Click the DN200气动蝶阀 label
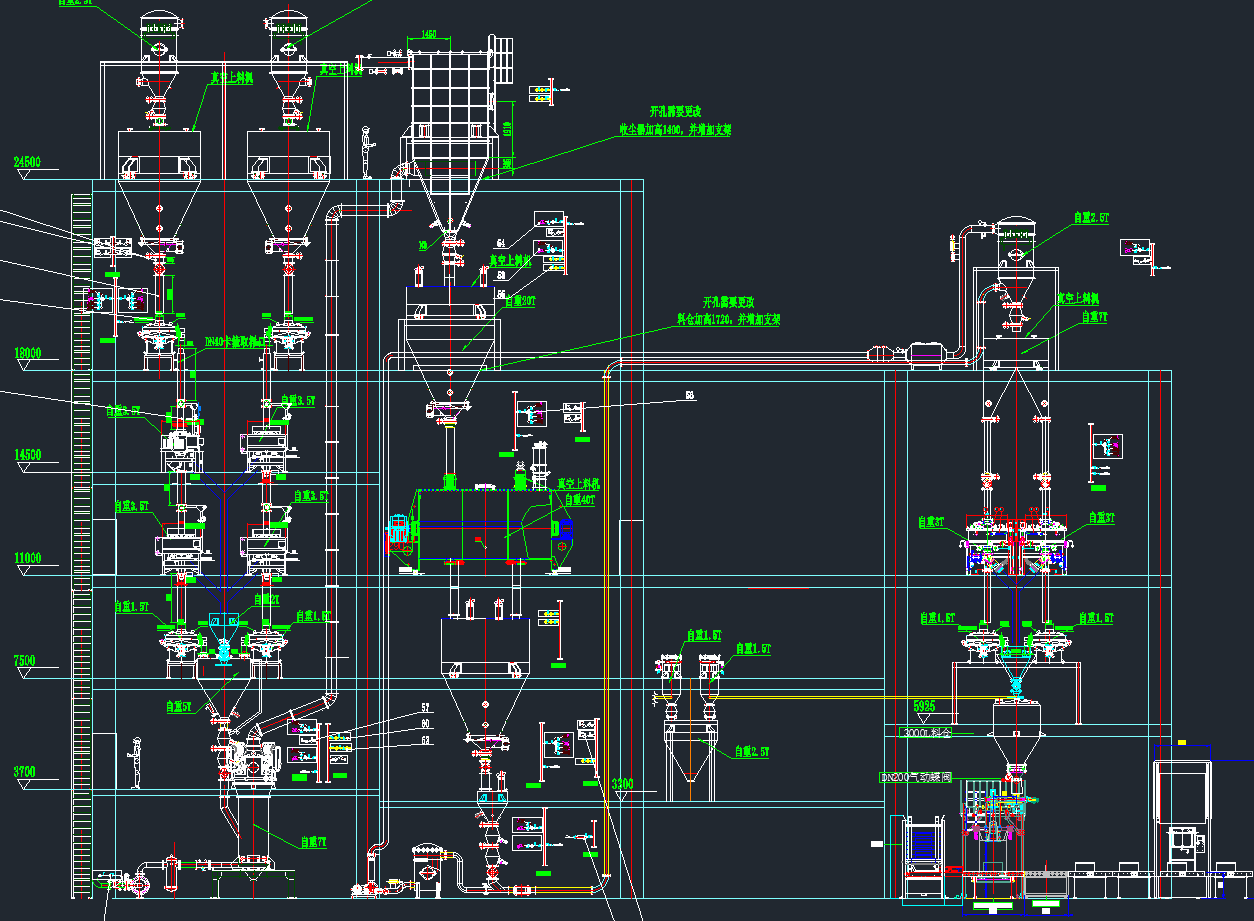Screen dimensions: 1254x921 point(914,777)
